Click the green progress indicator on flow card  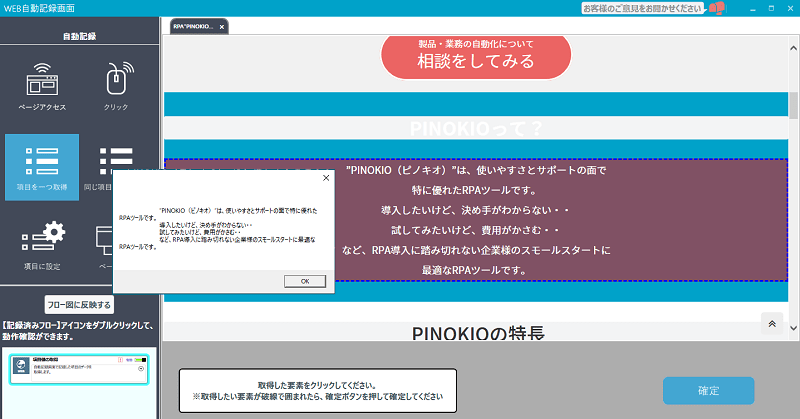[140, 360]
